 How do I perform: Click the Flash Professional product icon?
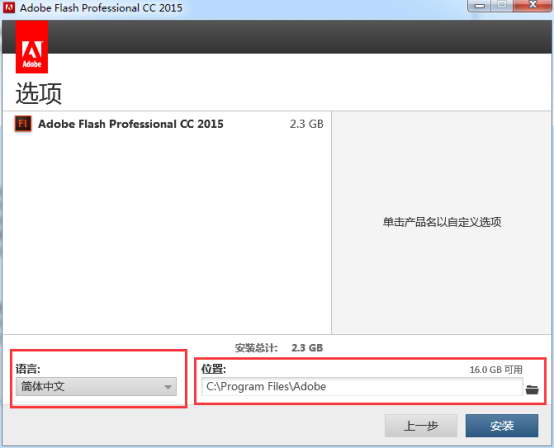[23, 124]
